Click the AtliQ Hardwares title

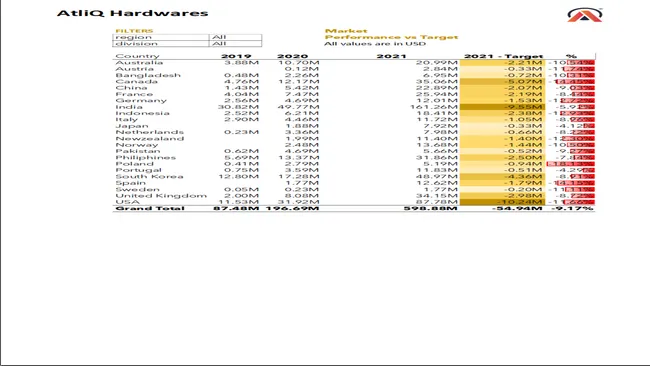(x=133, y=13)
